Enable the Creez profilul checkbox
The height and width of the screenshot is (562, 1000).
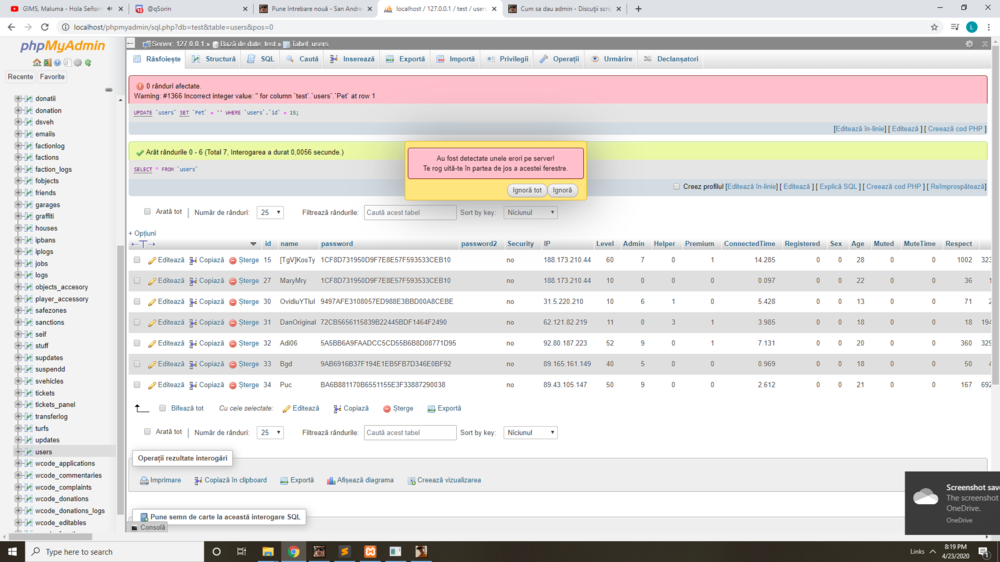pyautogui.click(x=677, y=187)
